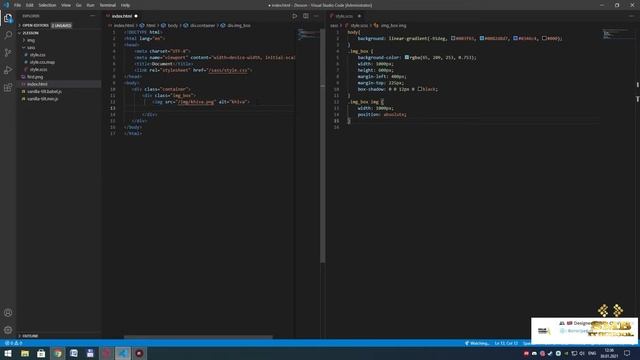Screen dimensions: 640x360
Task: Open the Windows Start menu
Action: pyautogui.click(x=8, y=353)
